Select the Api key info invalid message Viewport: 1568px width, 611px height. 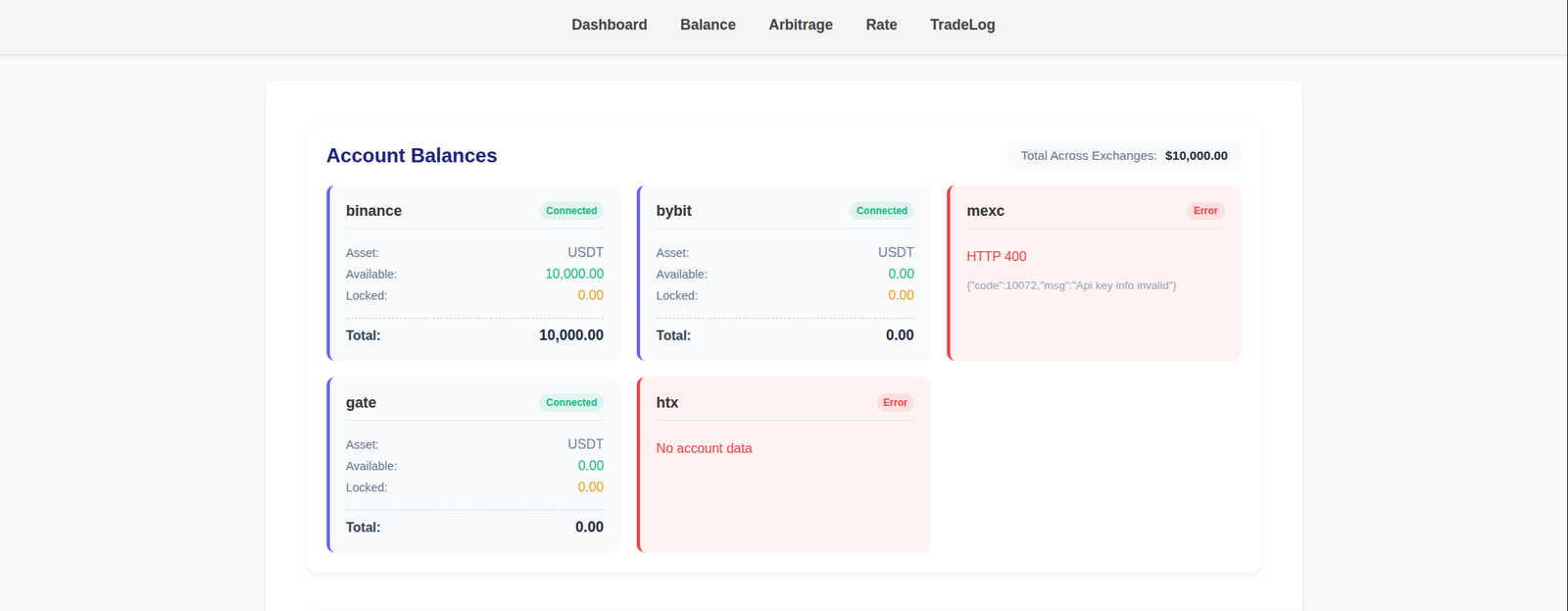(x=1071, y=285)
